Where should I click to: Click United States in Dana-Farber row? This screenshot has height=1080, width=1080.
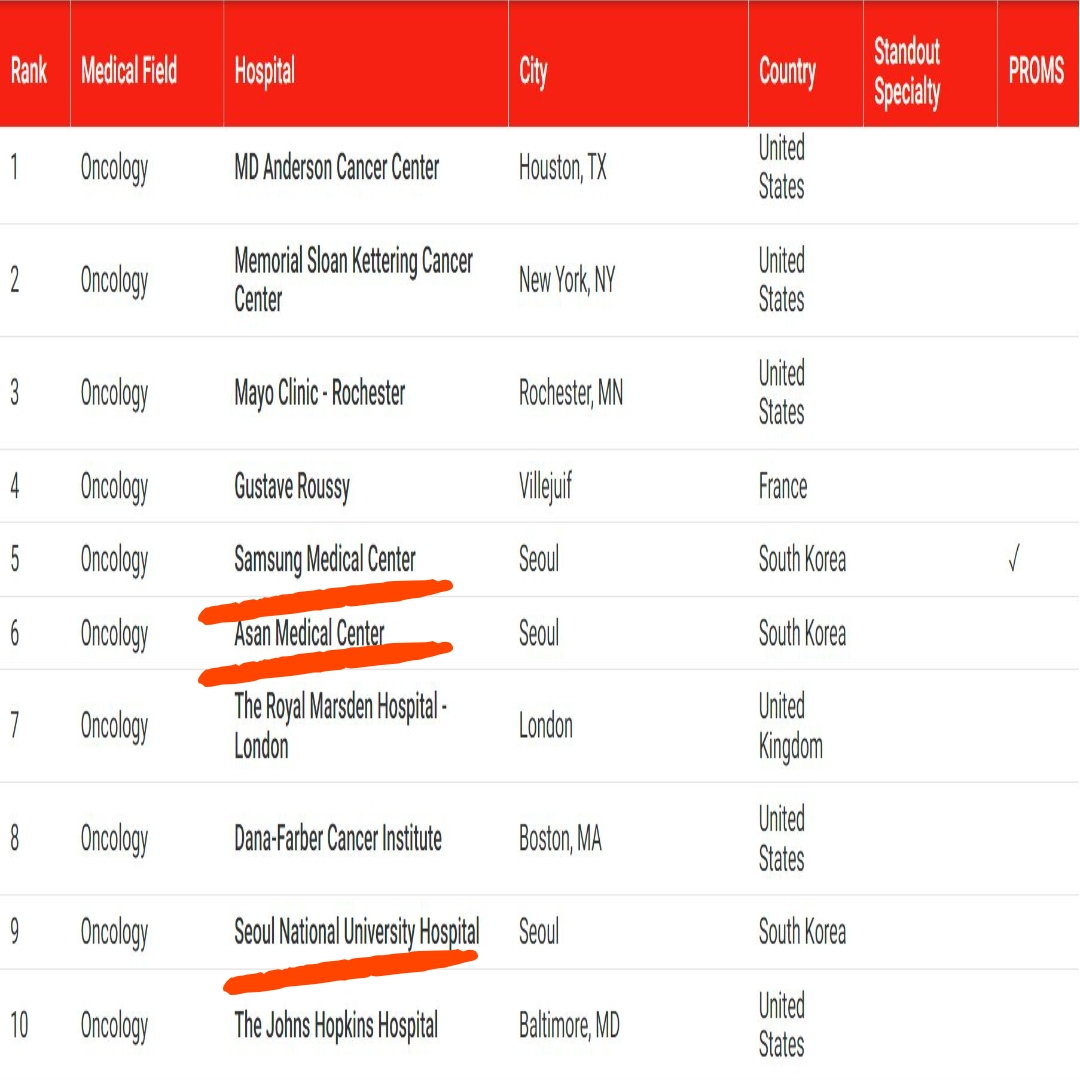pyautogui.click(x=781, y=839)
